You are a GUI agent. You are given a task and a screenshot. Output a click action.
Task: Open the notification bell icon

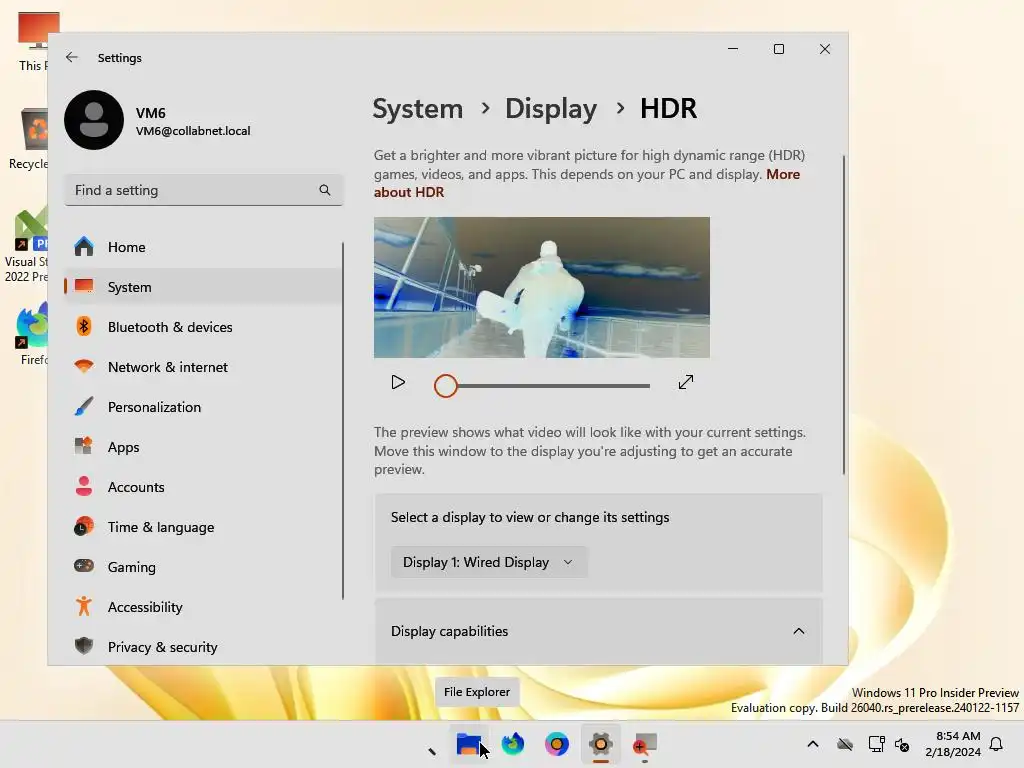[x=997, y=744]
